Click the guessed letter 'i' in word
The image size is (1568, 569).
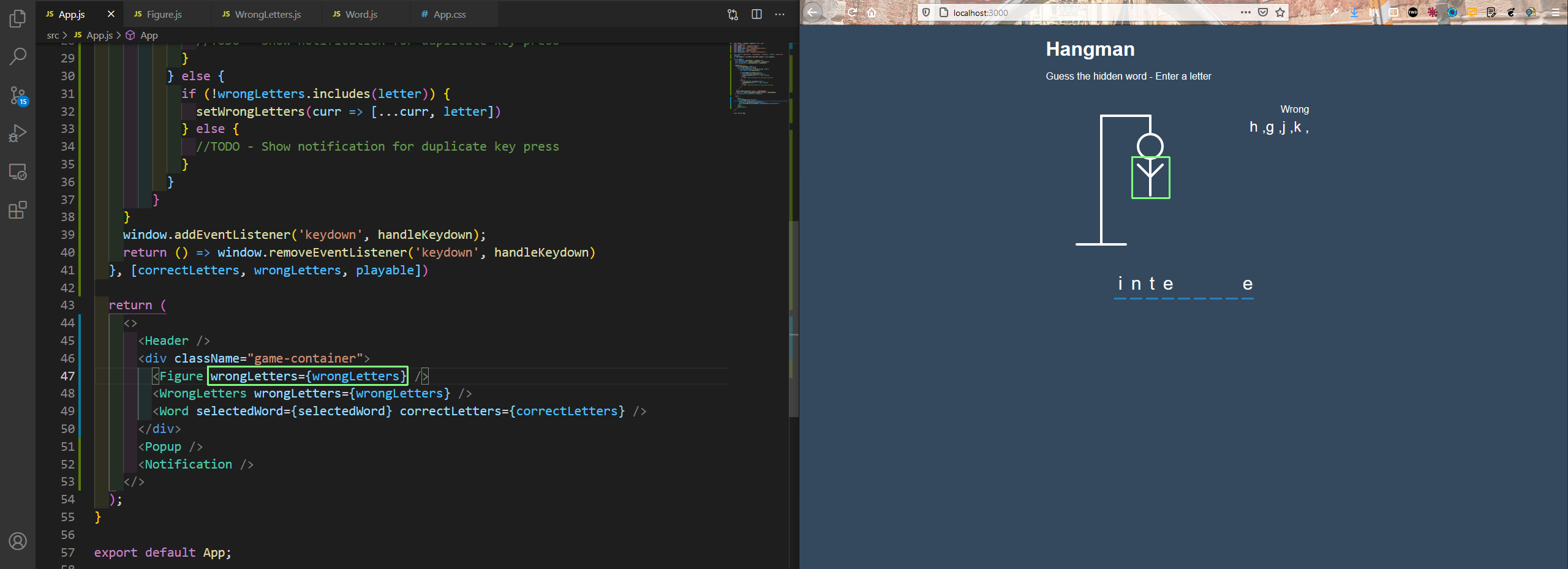1120,284
